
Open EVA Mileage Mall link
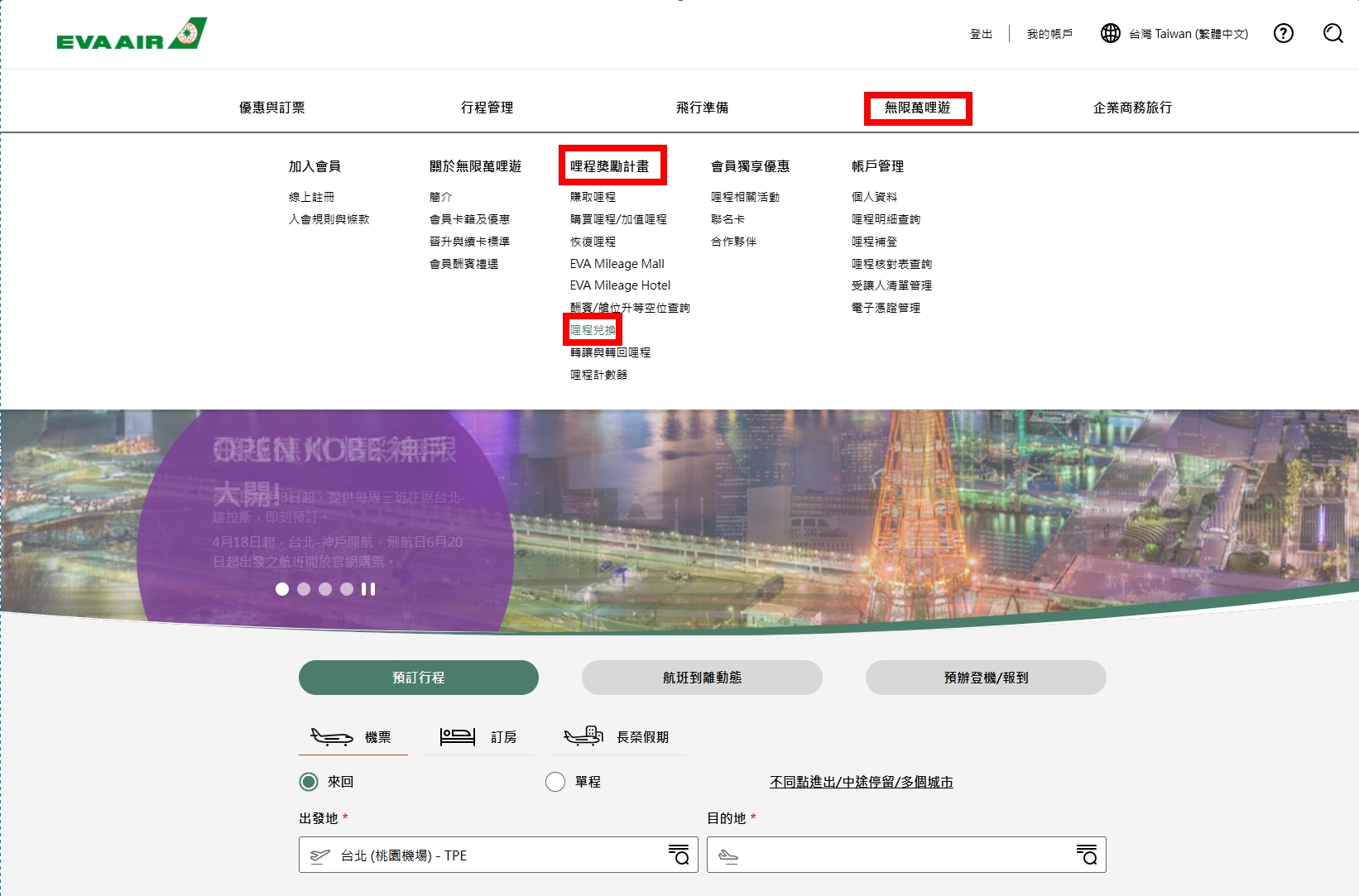pos(617,264)
